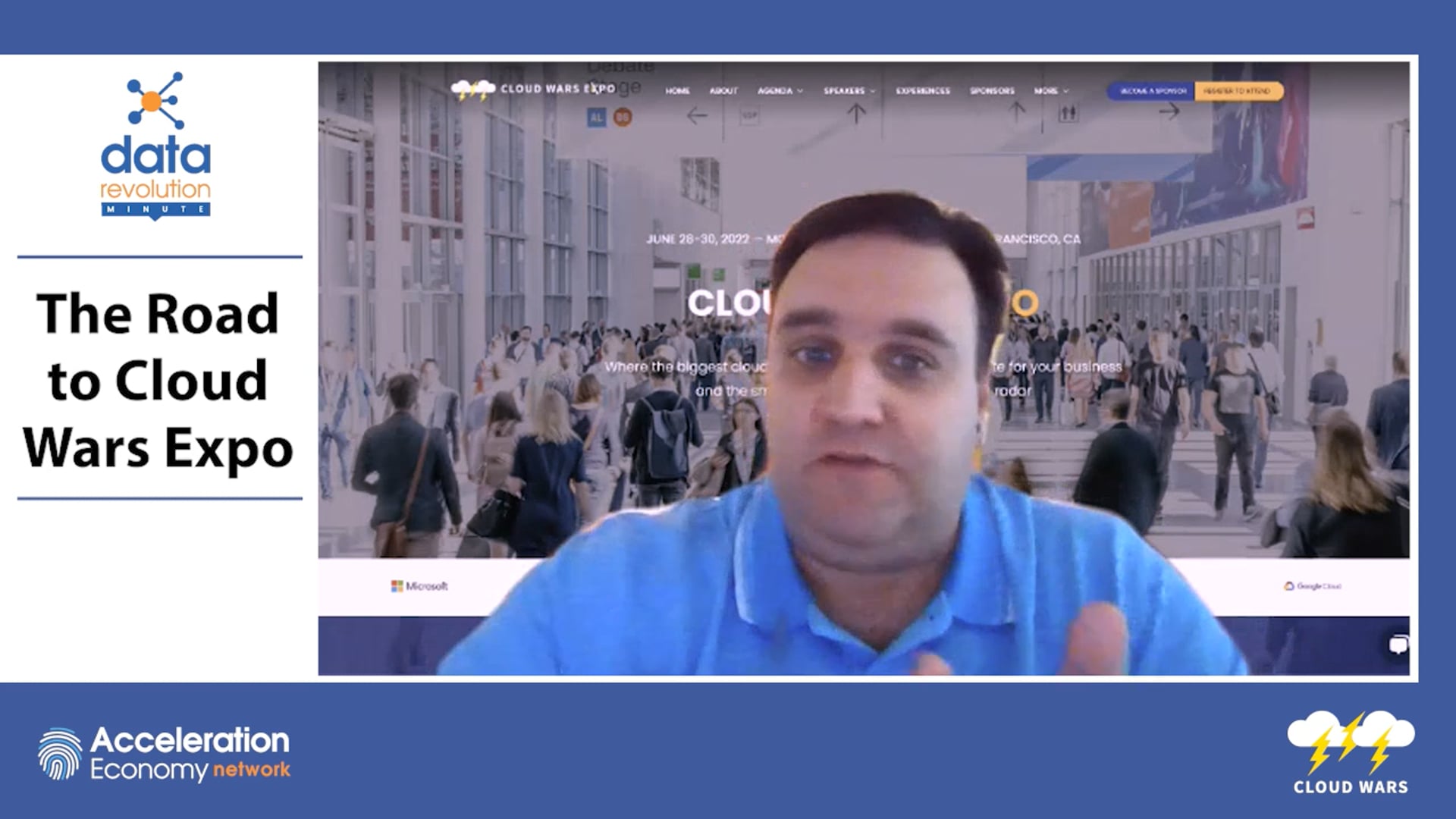Open the Sponsors nav item
Image resolution: width=1456 pixels, height=819 pixels.
992,91
